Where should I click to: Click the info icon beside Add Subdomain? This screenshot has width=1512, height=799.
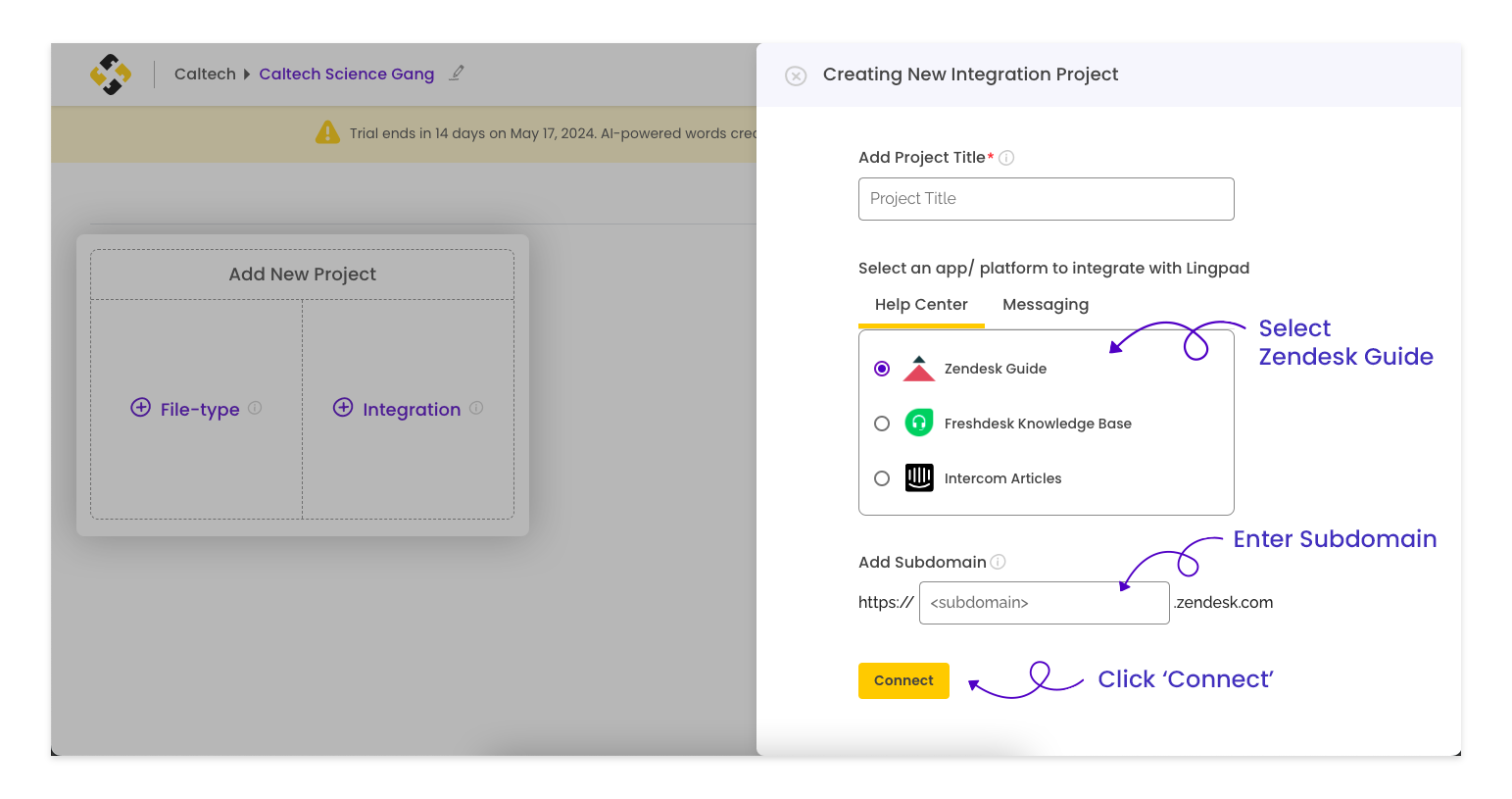click(x=999, y=562)
